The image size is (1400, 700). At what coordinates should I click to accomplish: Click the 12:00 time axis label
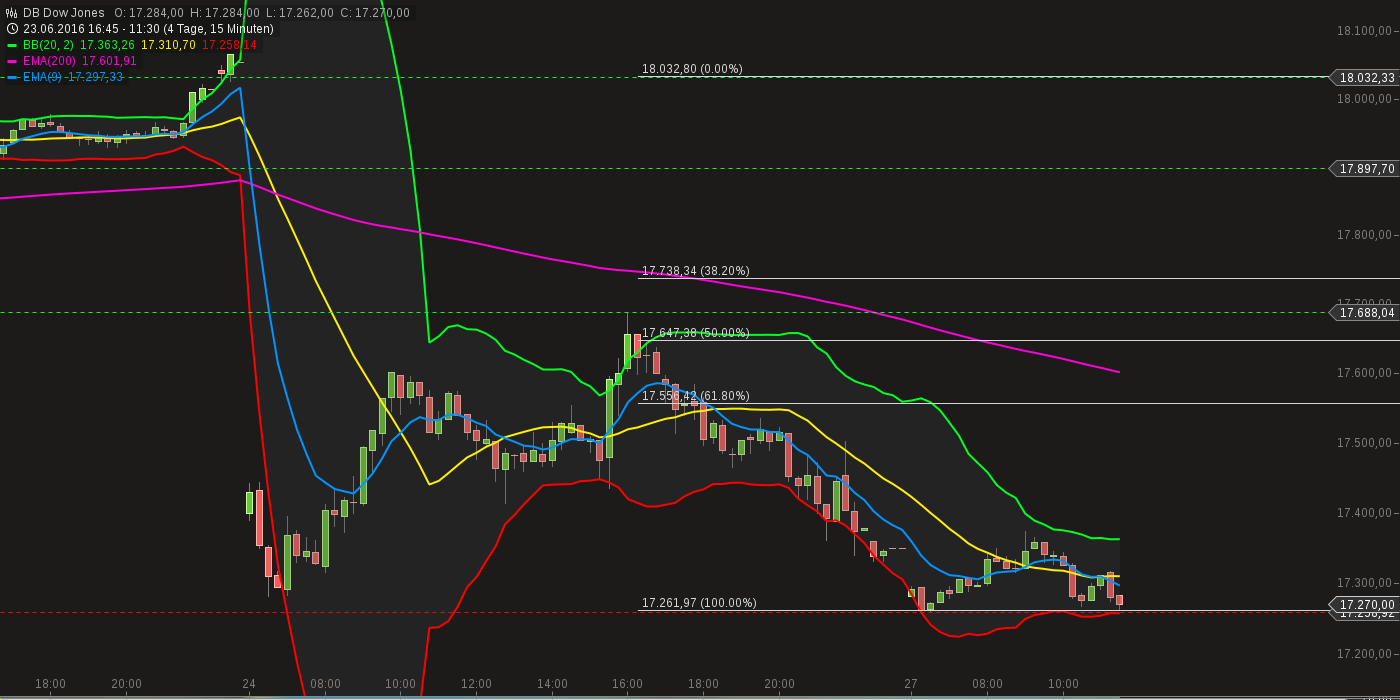point(476,684)
